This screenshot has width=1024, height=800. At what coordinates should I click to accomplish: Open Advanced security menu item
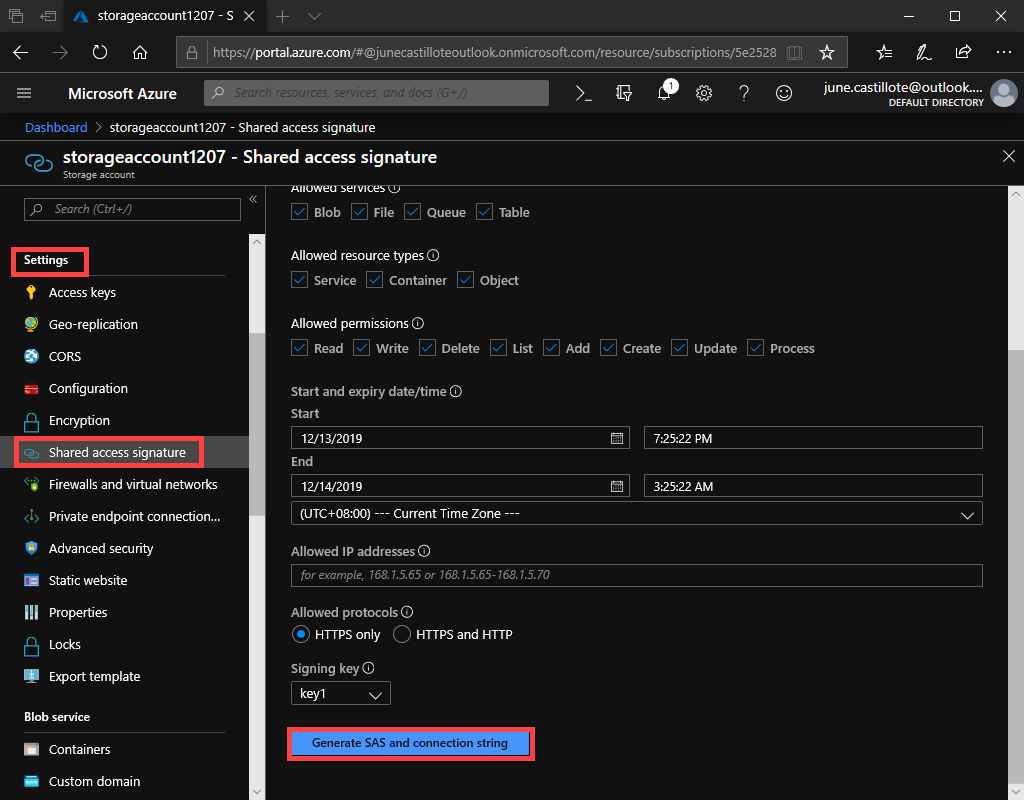(x=101, y=549)
